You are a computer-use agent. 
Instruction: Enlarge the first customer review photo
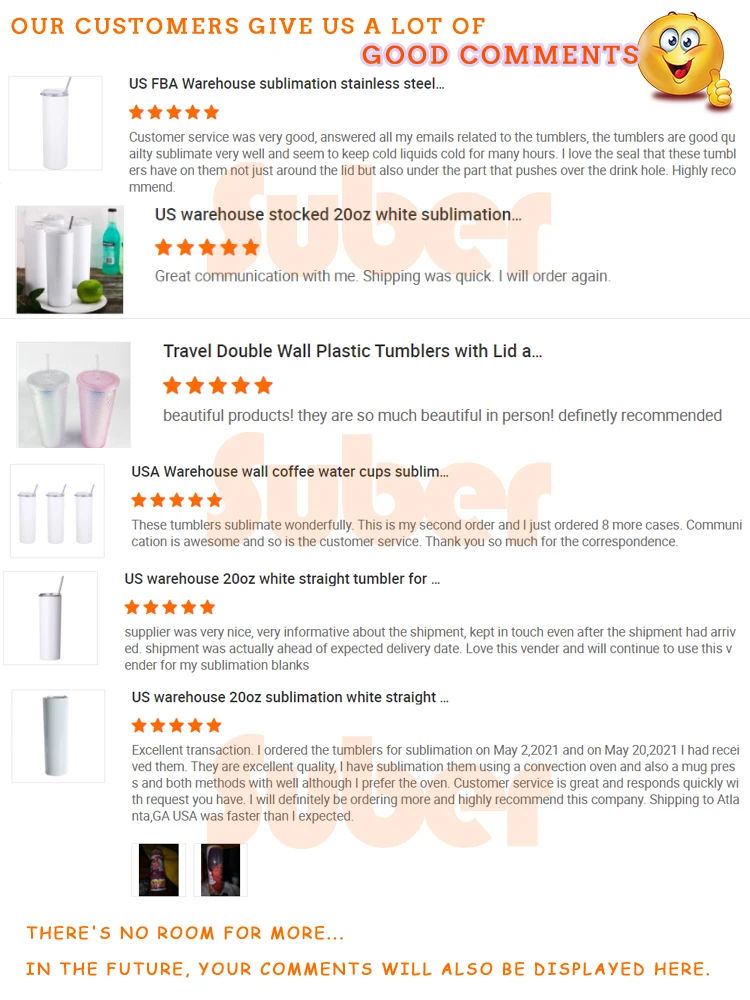159,870
